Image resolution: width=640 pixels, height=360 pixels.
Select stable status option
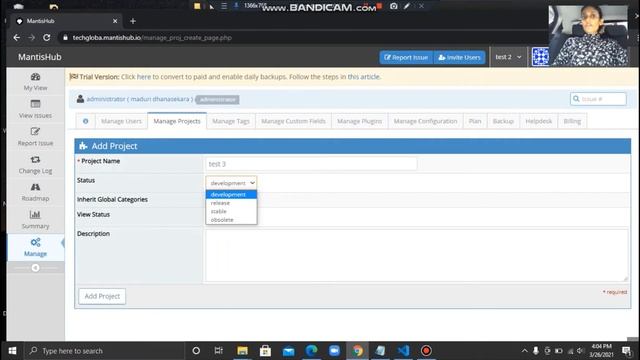click(x=231, y=211)
